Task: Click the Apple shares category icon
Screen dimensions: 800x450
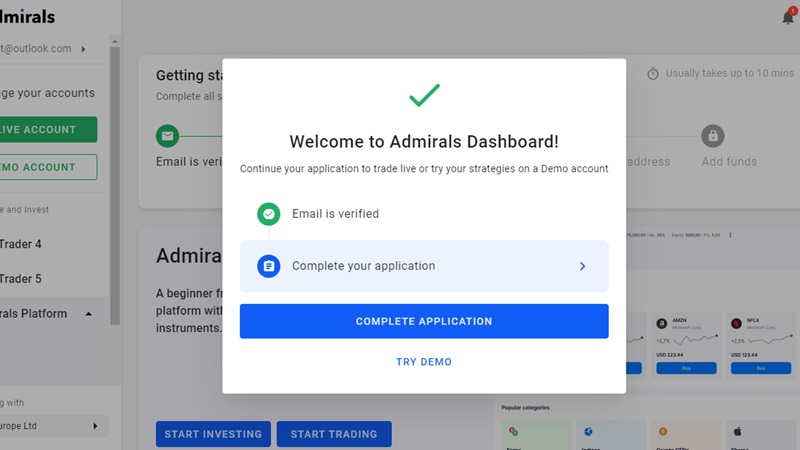Action: pyautogui.click(x=737, y=432)
